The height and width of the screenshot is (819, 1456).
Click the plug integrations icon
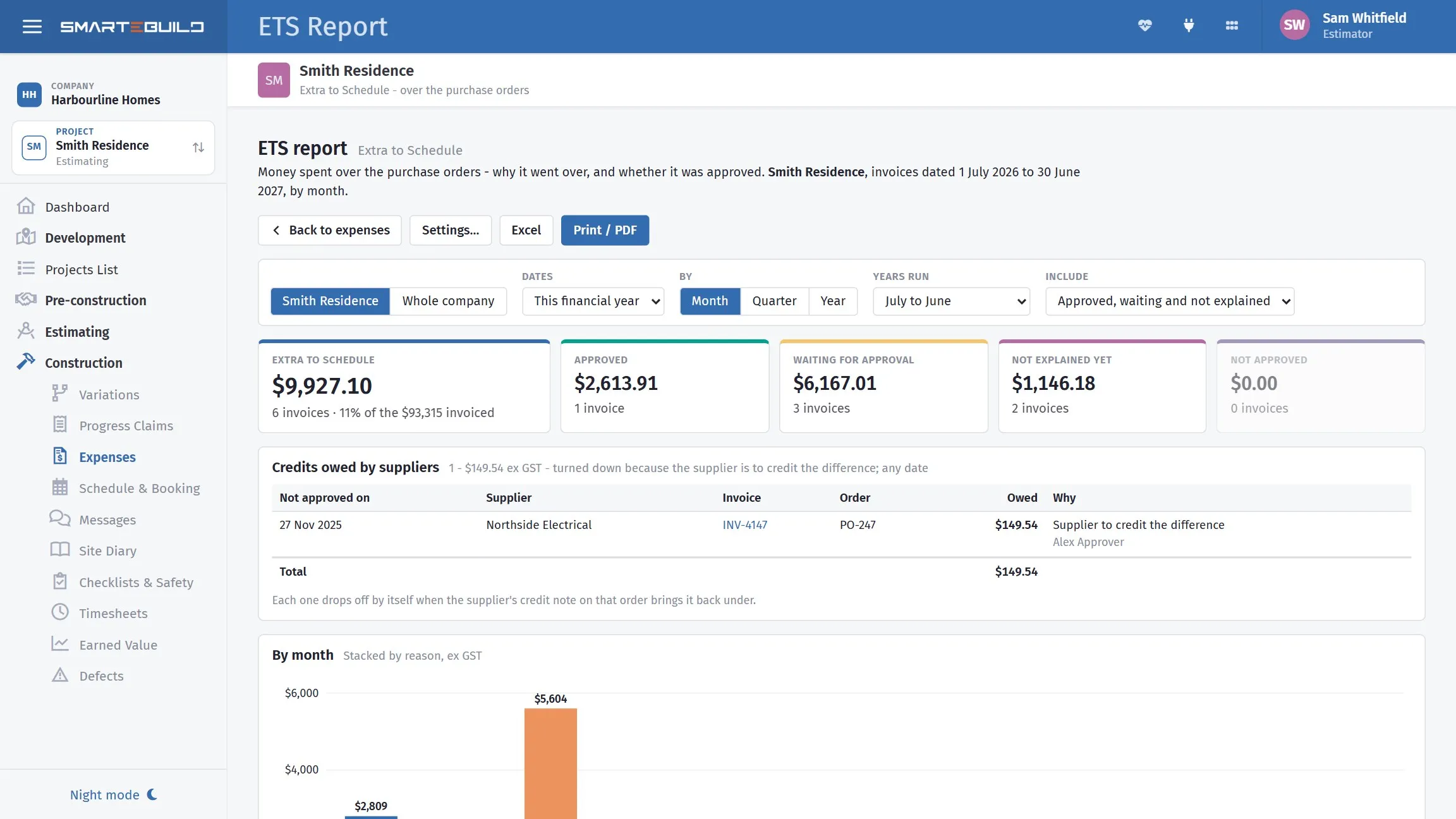pos(1189,26)
